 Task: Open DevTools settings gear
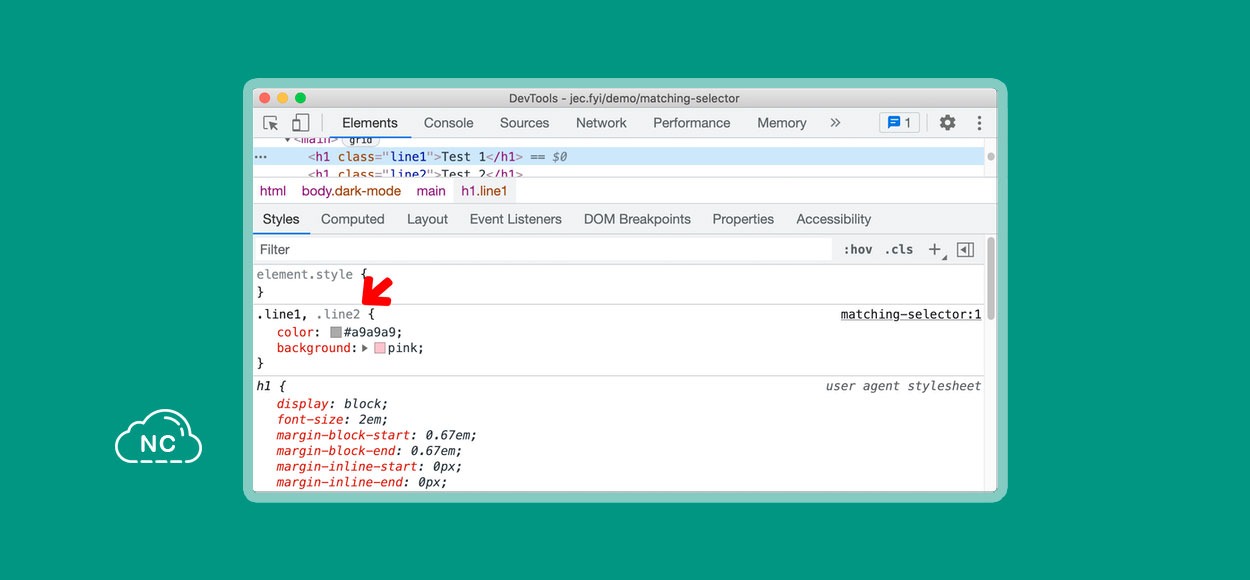(x=947, y=123)
